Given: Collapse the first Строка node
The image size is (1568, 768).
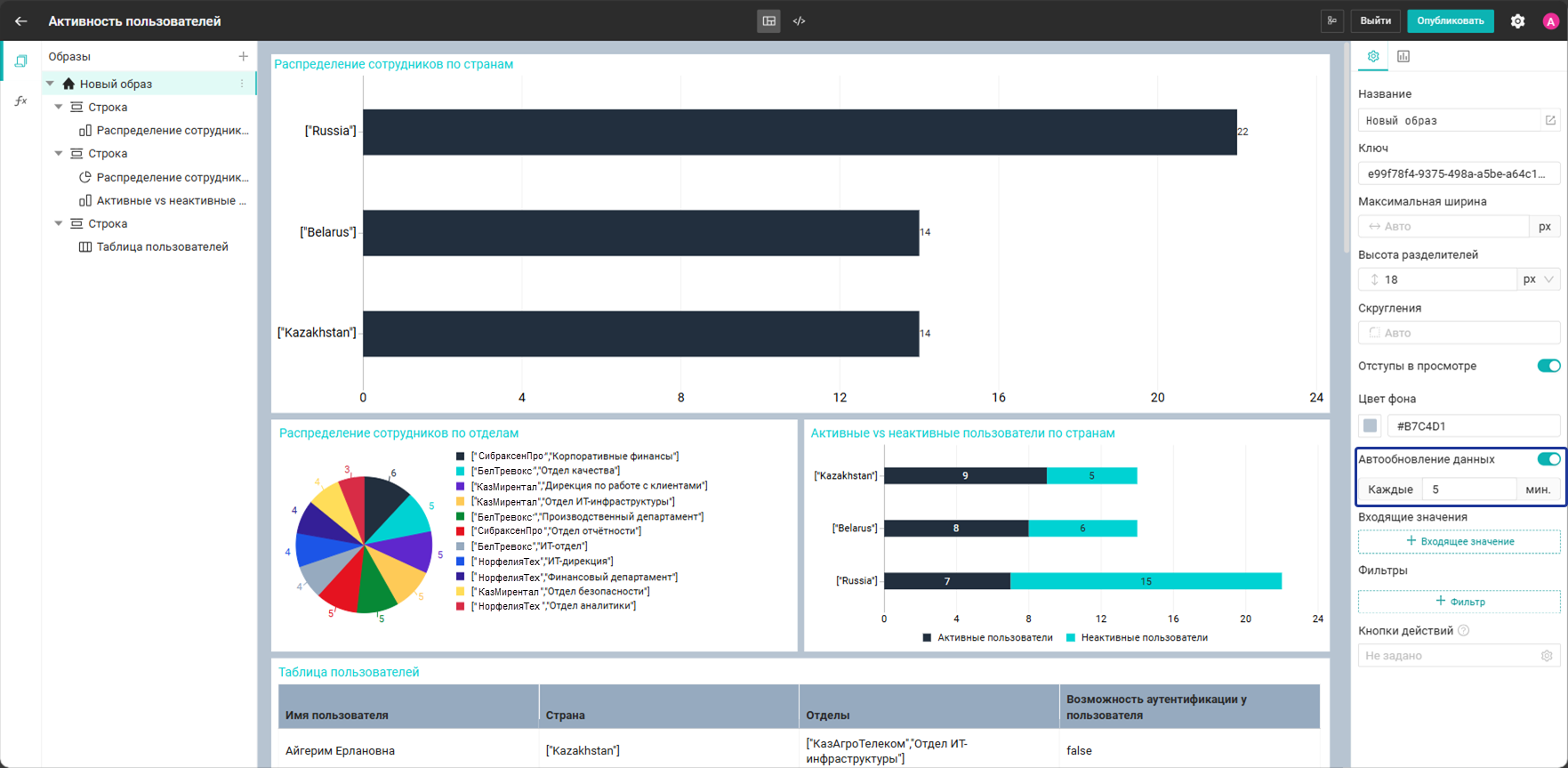Looking at the screenshot, I should point(59,107).
